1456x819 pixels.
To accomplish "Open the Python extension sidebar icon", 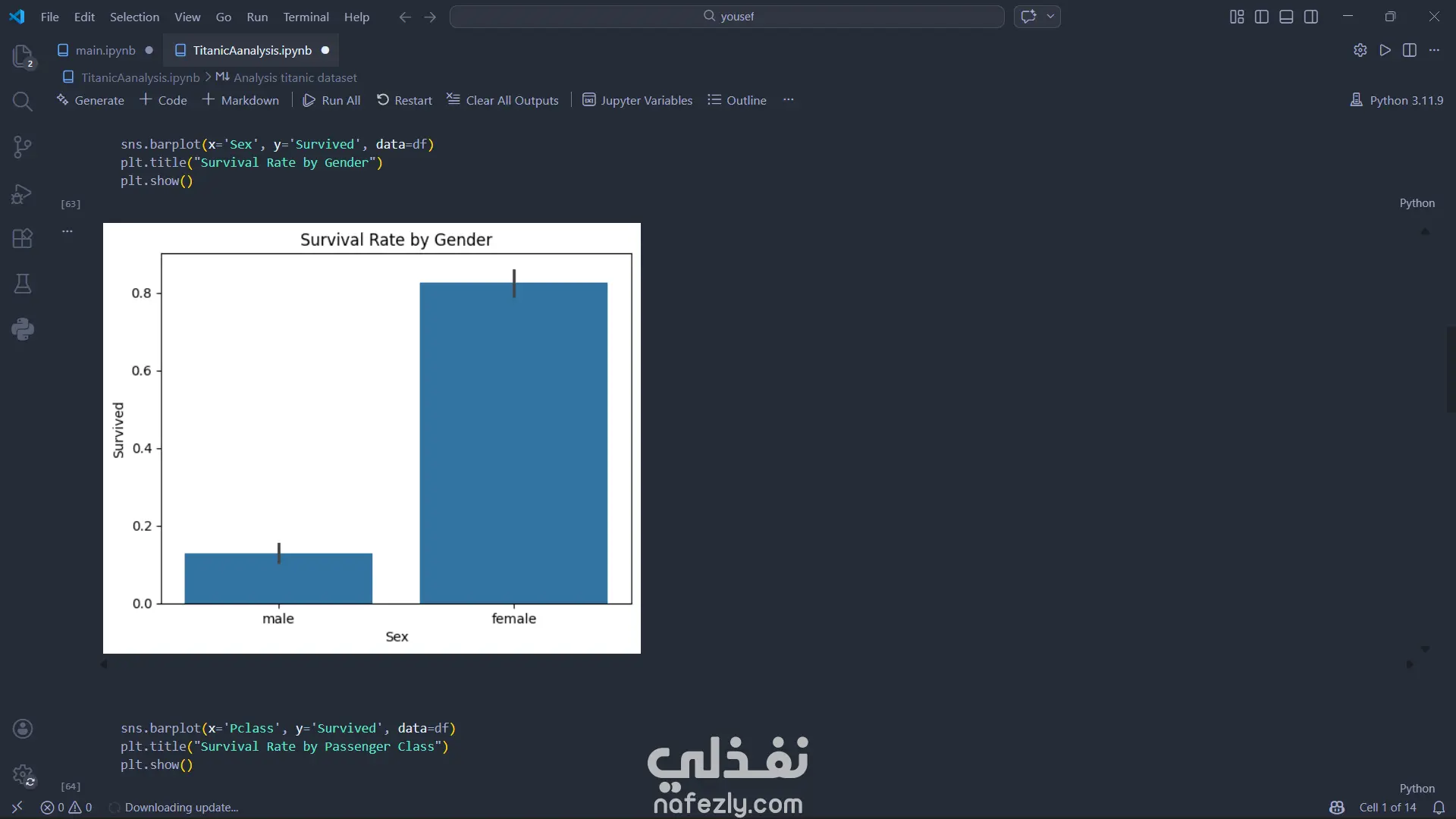I will (x=23, y=329).
